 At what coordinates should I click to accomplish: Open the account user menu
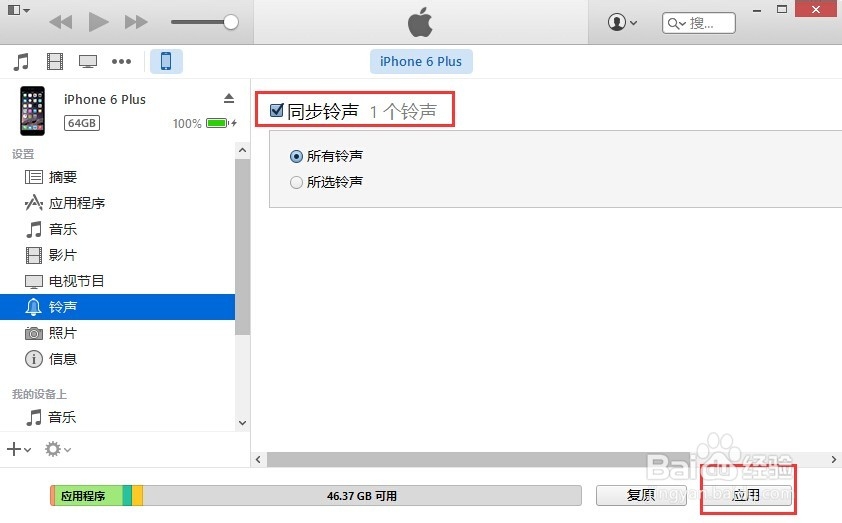[622, 23]
